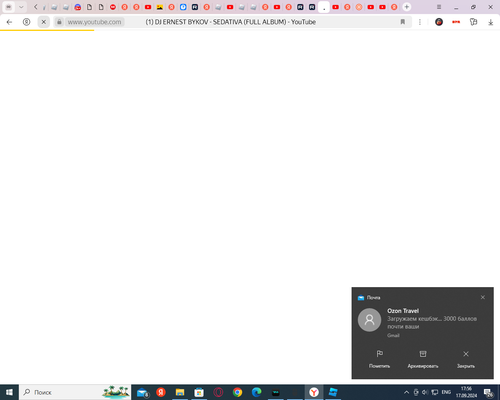
Task: Open the Mail app from the taskbar
Action: (x=142, y=393)
